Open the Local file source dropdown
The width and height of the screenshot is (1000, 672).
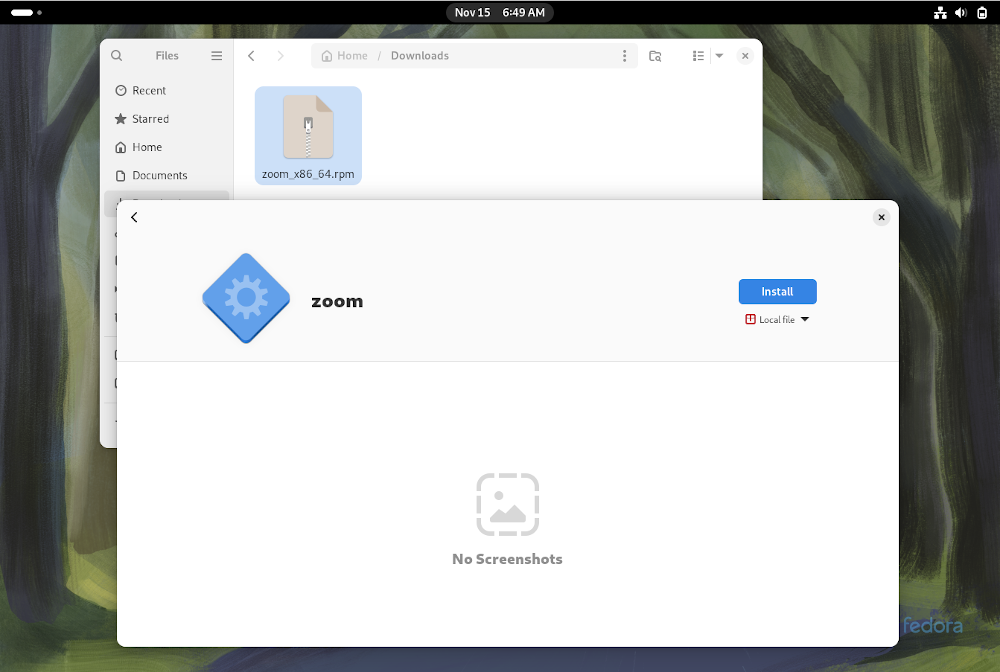(777, 318)
